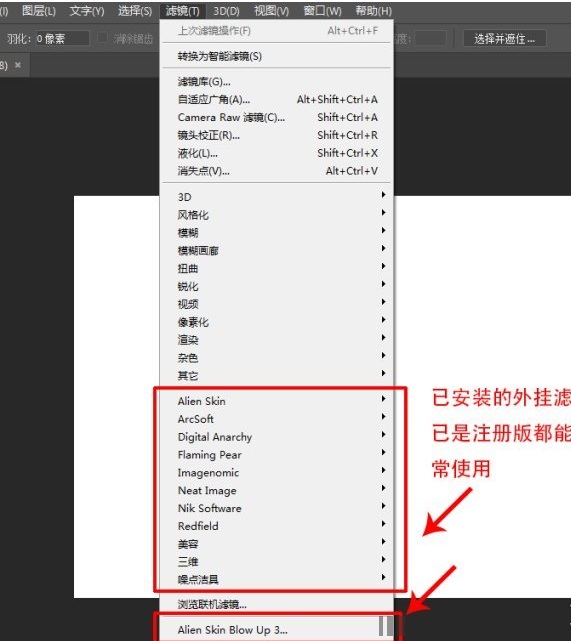Expand the 杂色 submenu
The image size is (571, 641).
coord(277,358)
